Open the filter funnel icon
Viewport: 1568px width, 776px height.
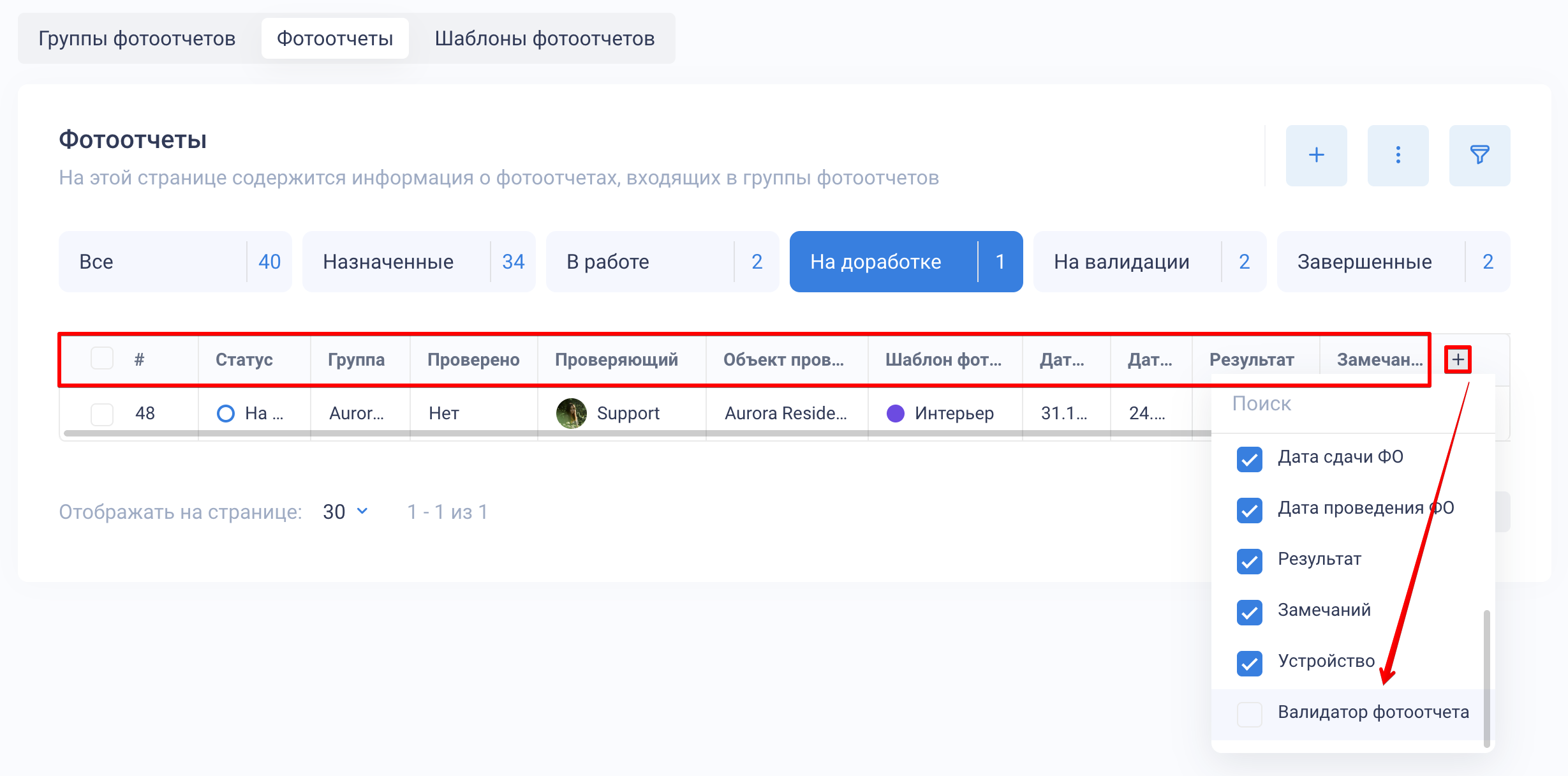pos(1479,155)
